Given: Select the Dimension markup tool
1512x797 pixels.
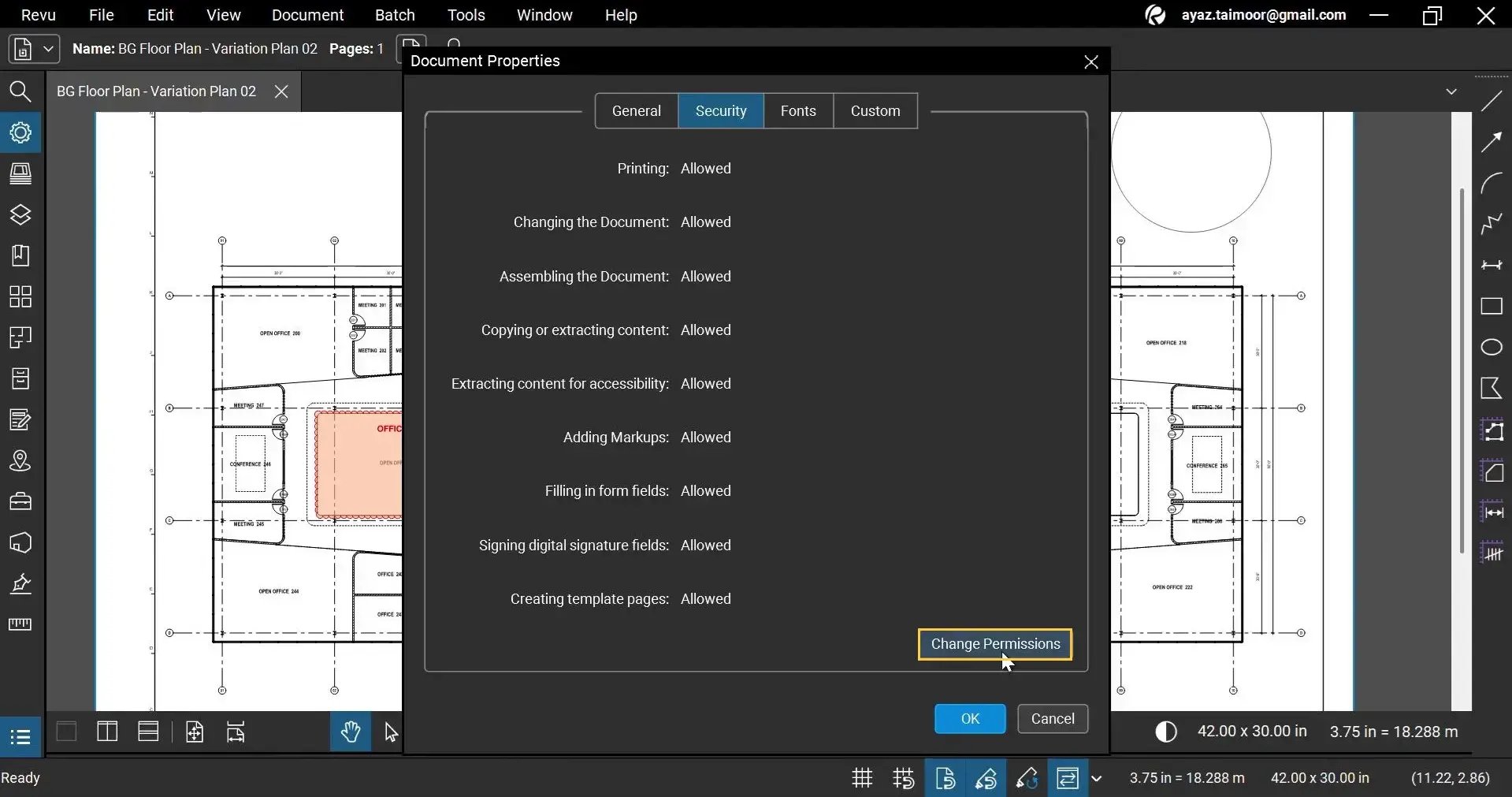Looking at the screenshot, I should tap(1492, 265).
